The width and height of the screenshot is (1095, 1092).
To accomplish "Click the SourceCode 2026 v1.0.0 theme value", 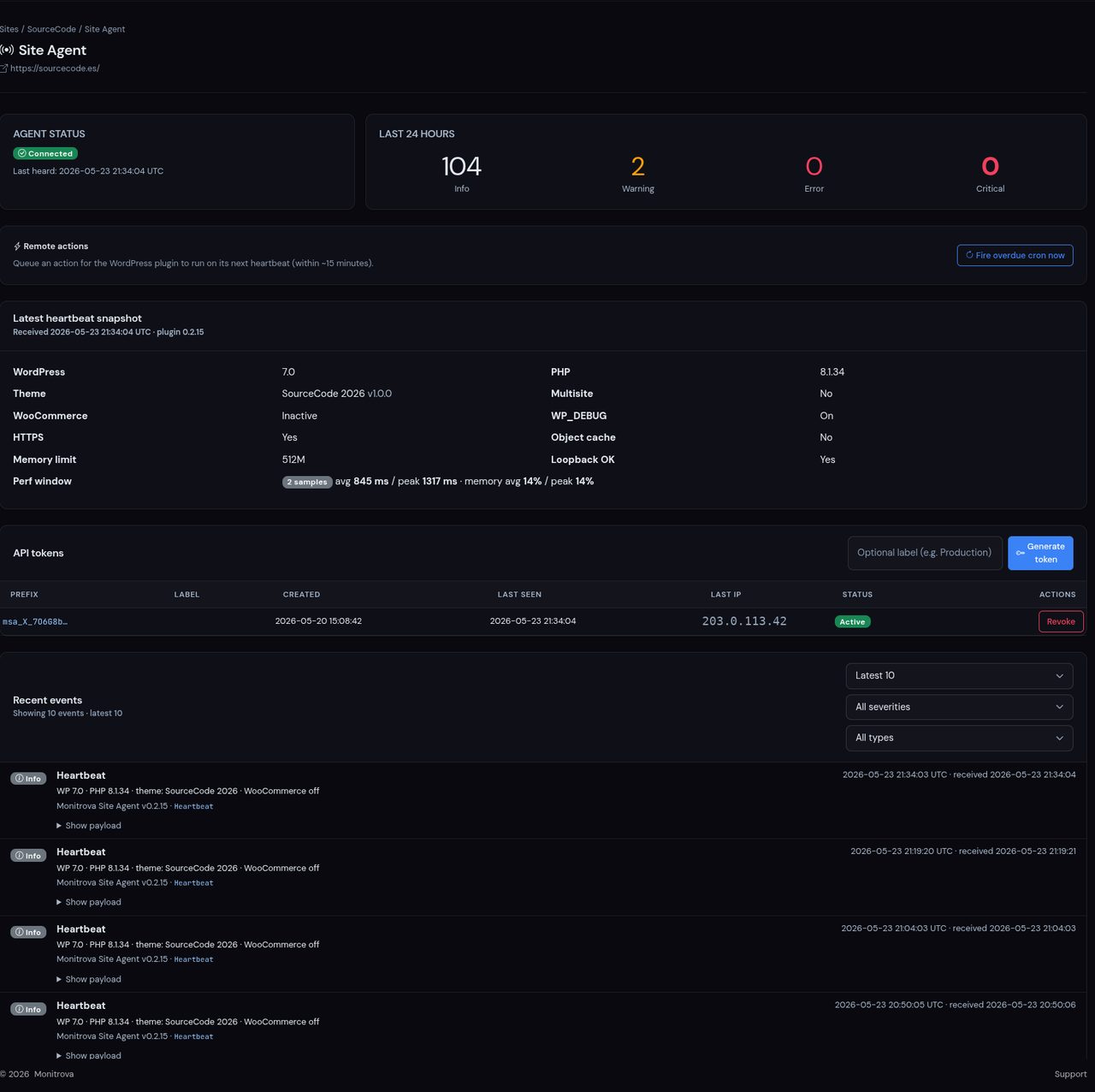I will tap(337, 394).
